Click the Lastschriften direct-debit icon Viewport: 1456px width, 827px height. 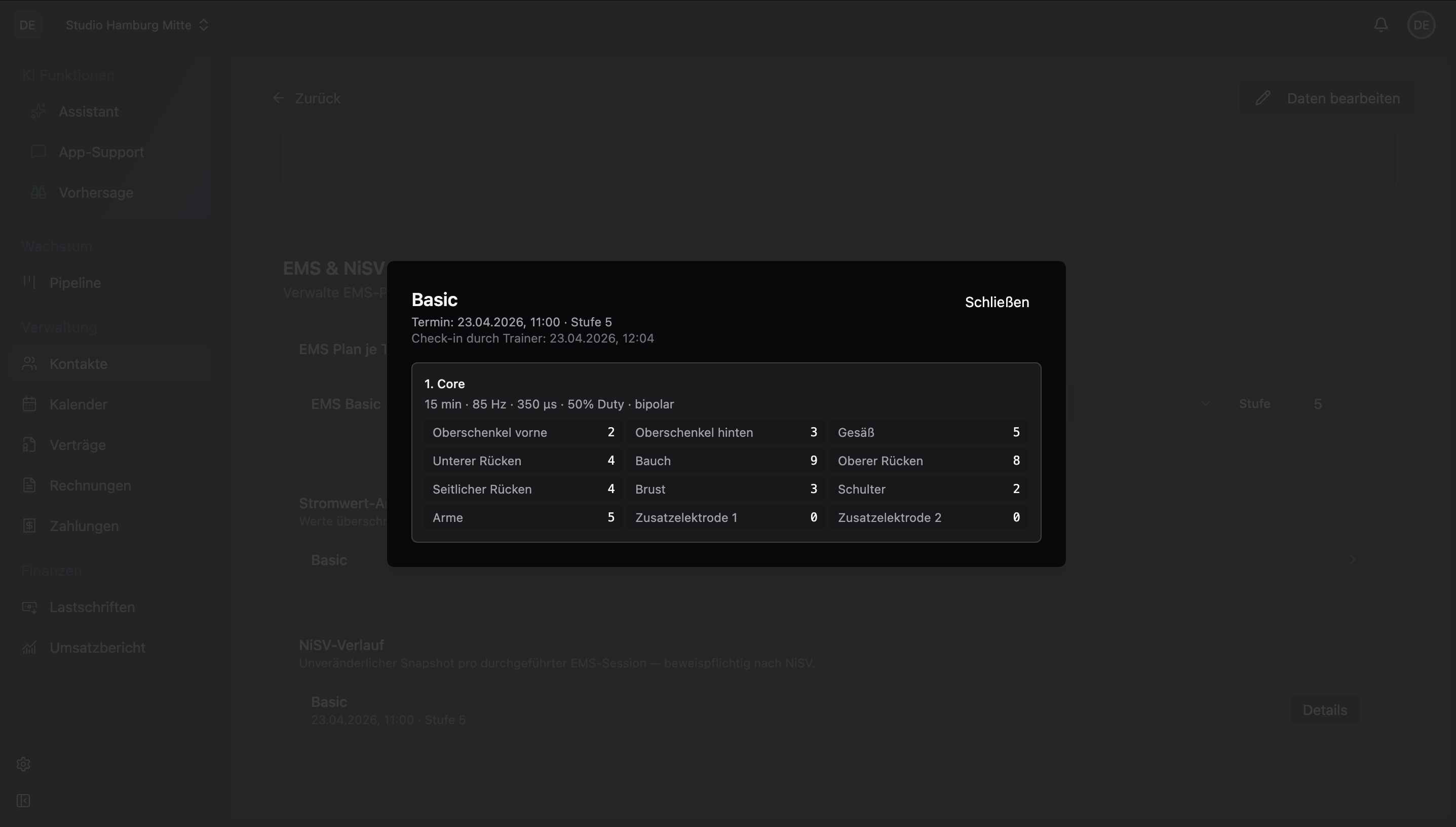(x=29, y=607)
